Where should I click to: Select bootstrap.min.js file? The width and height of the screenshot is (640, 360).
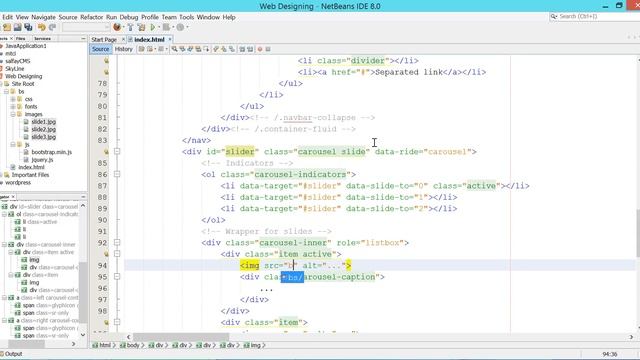tap(51, 152)
